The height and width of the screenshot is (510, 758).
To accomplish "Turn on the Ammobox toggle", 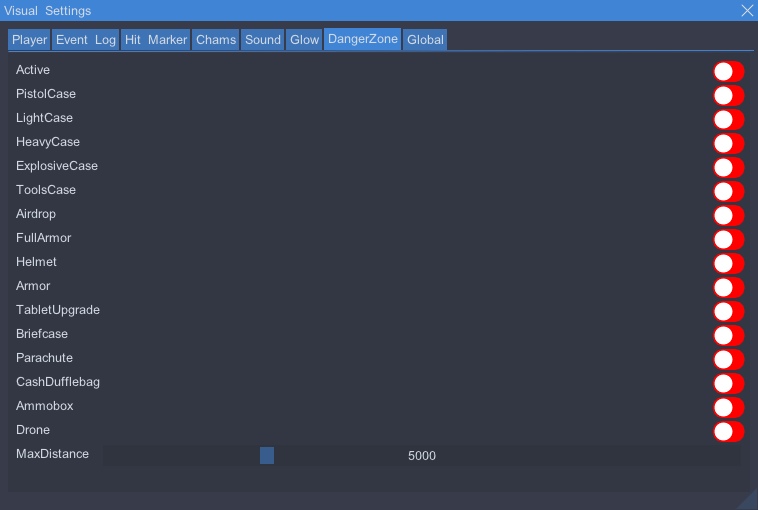I will coord(729,408).
